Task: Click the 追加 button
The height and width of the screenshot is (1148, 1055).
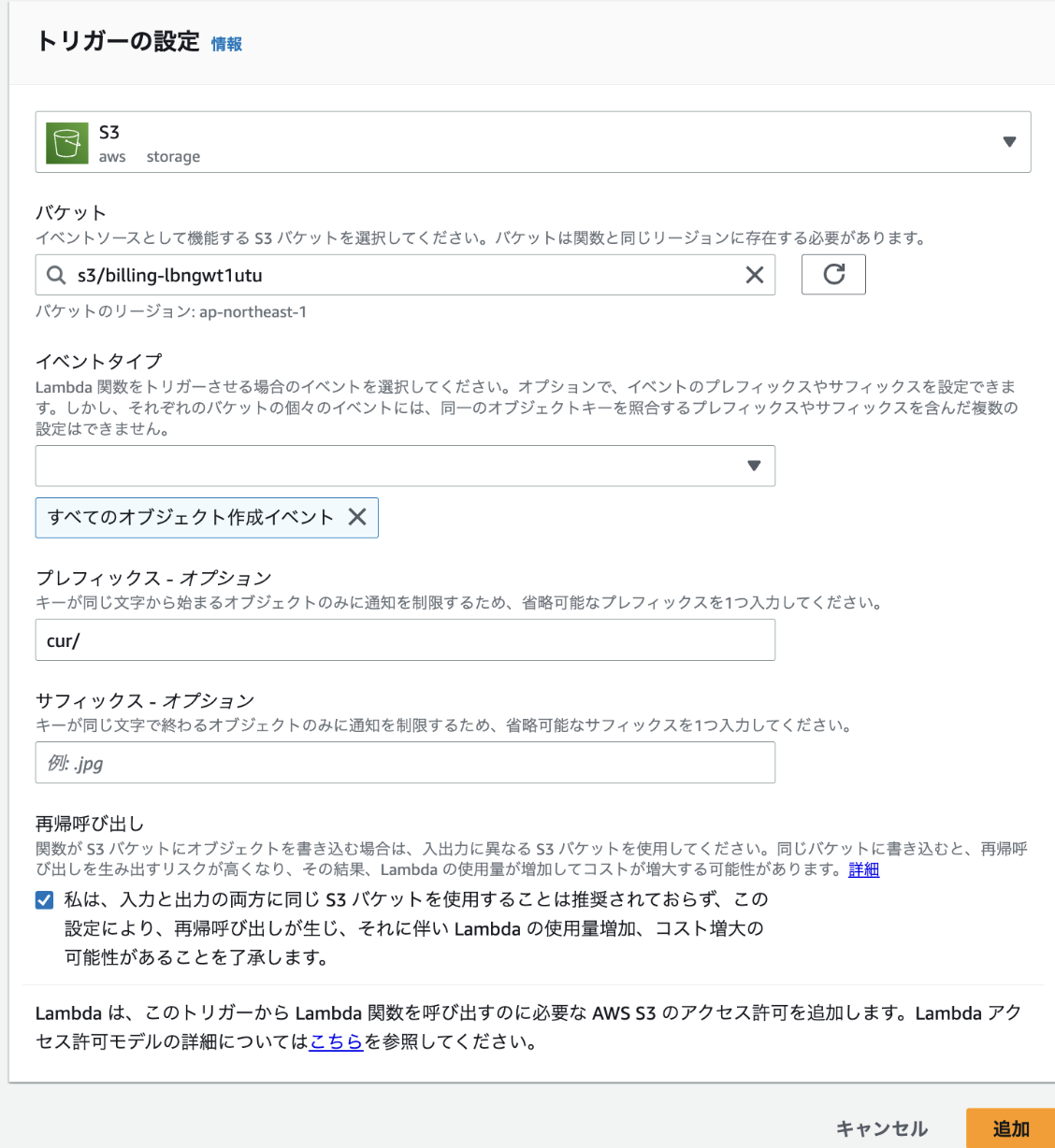Action: 1009,1127
